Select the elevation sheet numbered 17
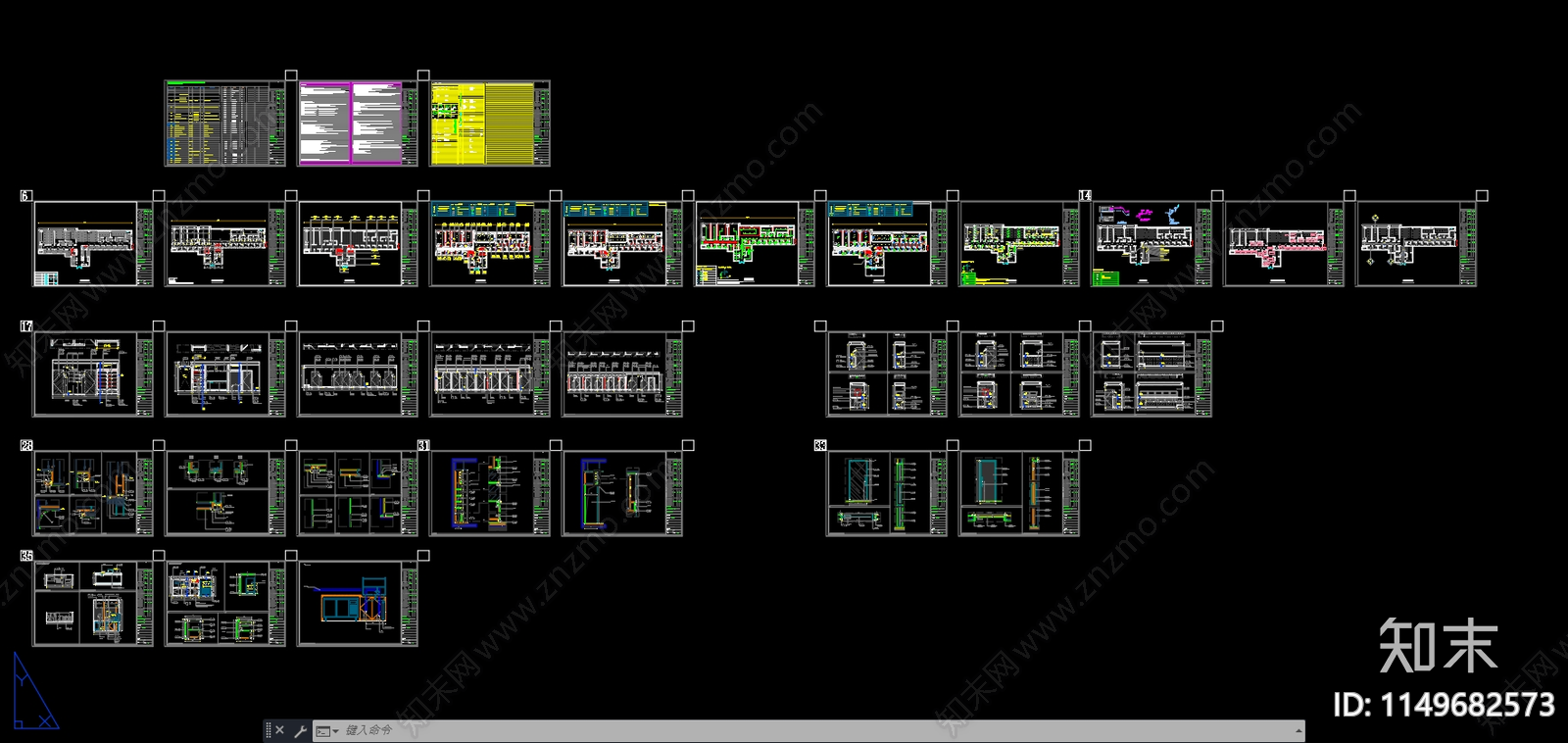Viewport: 1568px width, 743px height. click(x=93, y=374)
